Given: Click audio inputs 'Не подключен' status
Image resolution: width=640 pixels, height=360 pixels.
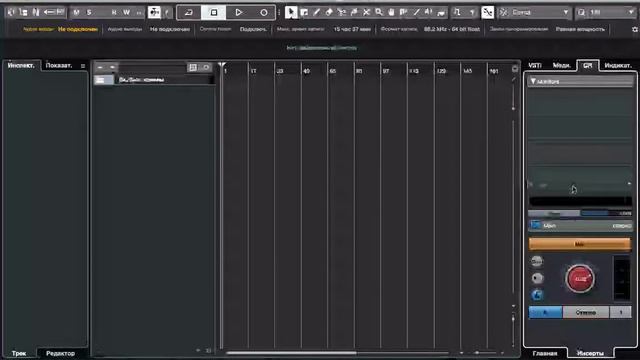Looking at the screenshot, I should pyautogui.click(x=78, y=29).
